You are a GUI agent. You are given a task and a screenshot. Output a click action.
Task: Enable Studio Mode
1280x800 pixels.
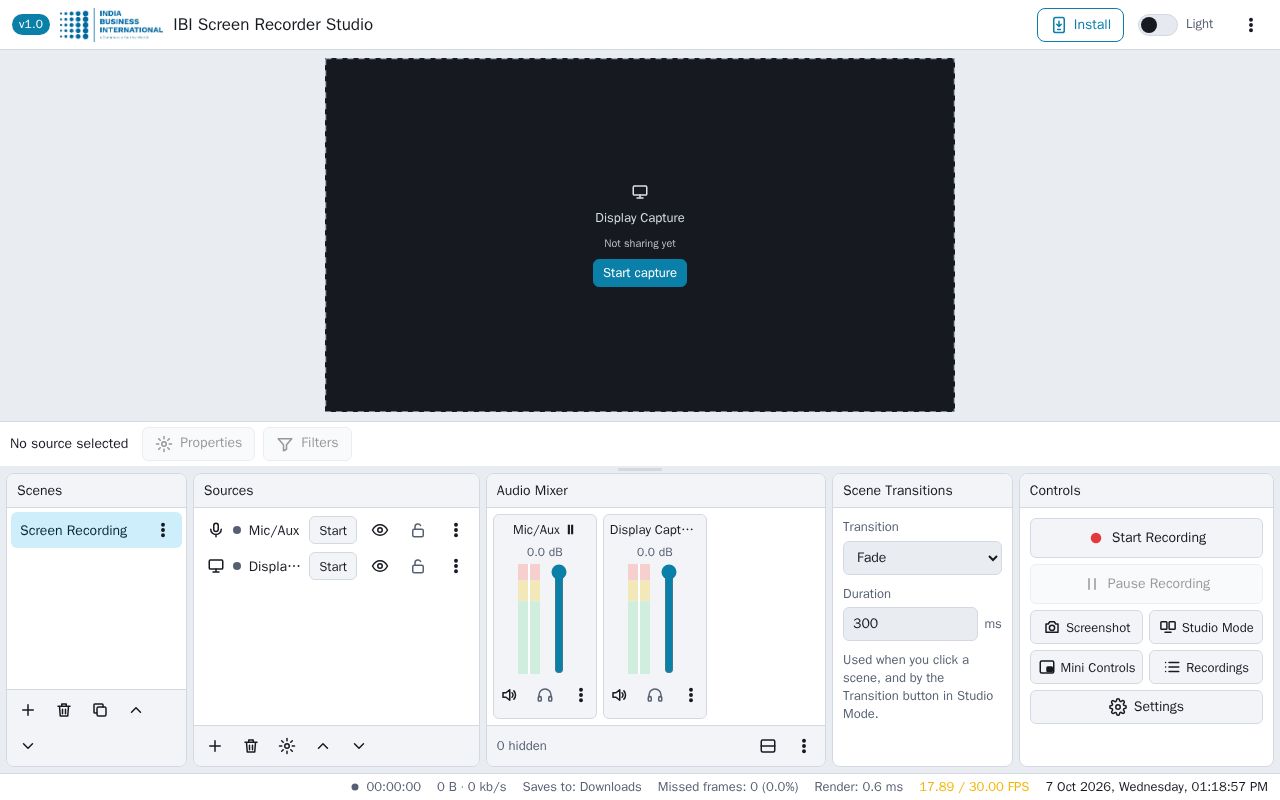[x=1206, y=628]
